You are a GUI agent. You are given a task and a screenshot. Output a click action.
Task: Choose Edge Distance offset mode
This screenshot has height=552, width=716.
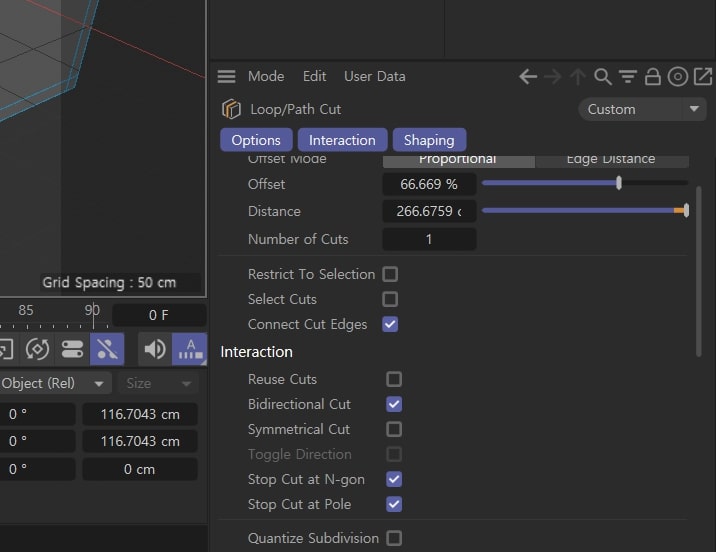click(x=611, y=159)
